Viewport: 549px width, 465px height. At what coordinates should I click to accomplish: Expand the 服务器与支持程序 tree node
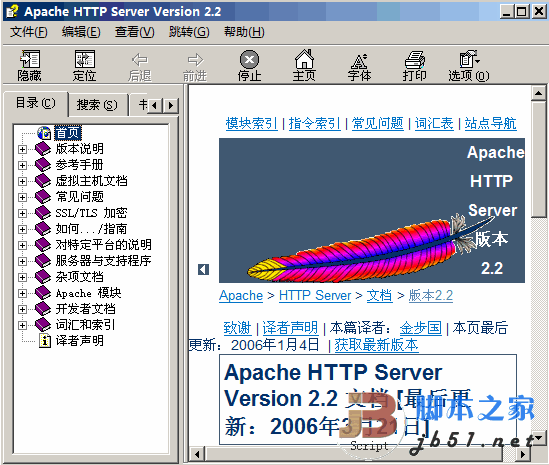[x=22, y=261]
